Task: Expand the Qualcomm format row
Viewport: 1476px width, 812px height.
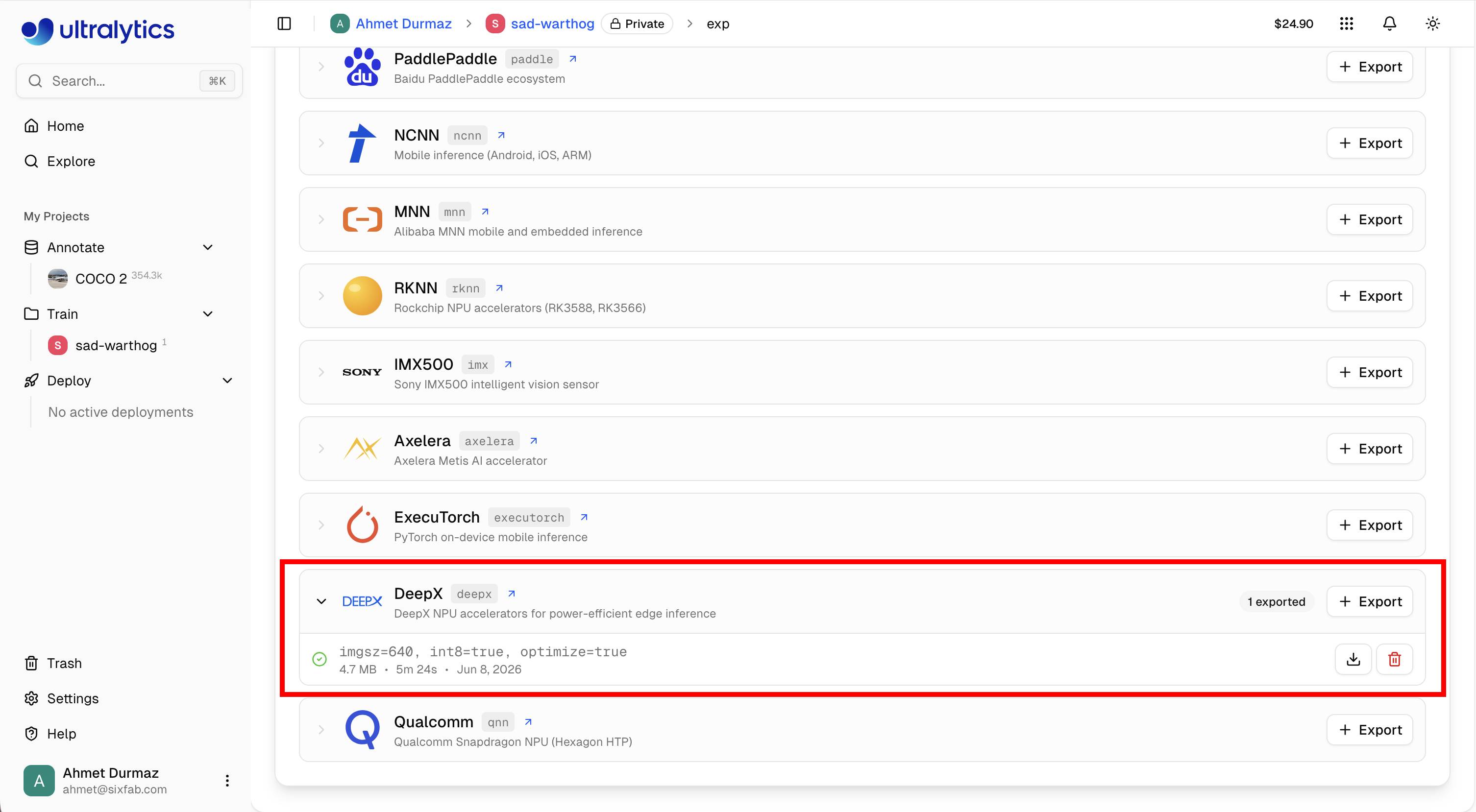Action: (321, 730)
